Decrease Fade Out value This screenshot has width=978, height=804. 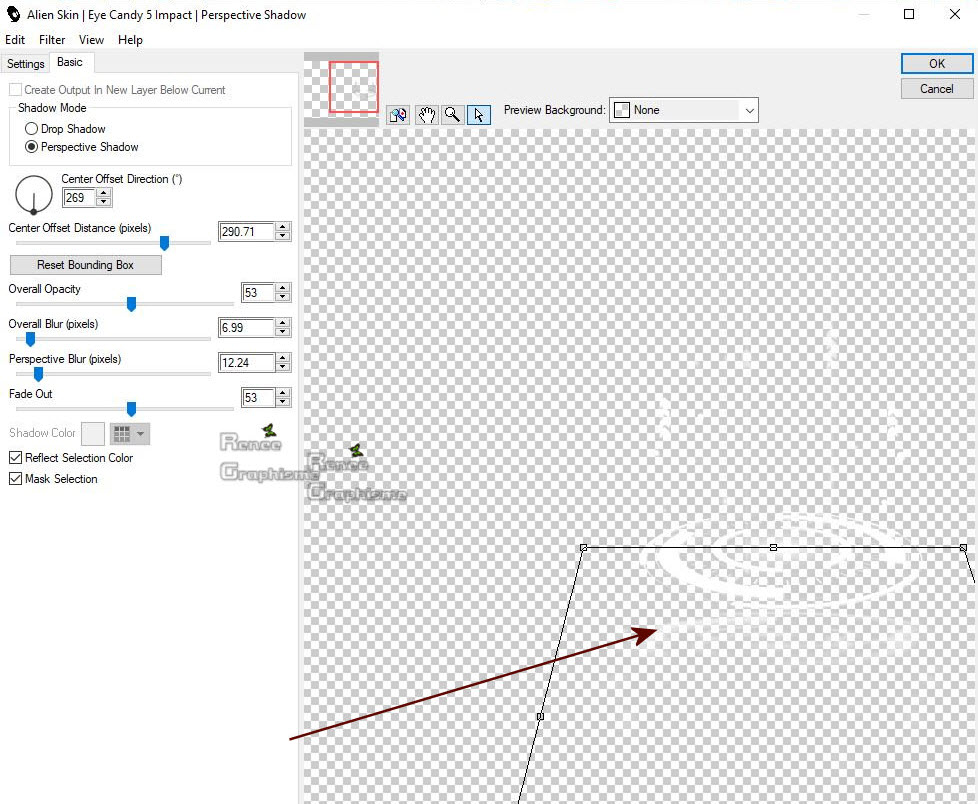(x=283, y=402)
